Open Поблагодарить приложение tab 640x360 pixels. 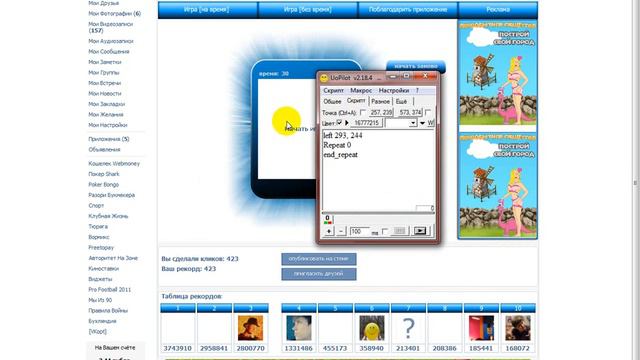(408, 9)
